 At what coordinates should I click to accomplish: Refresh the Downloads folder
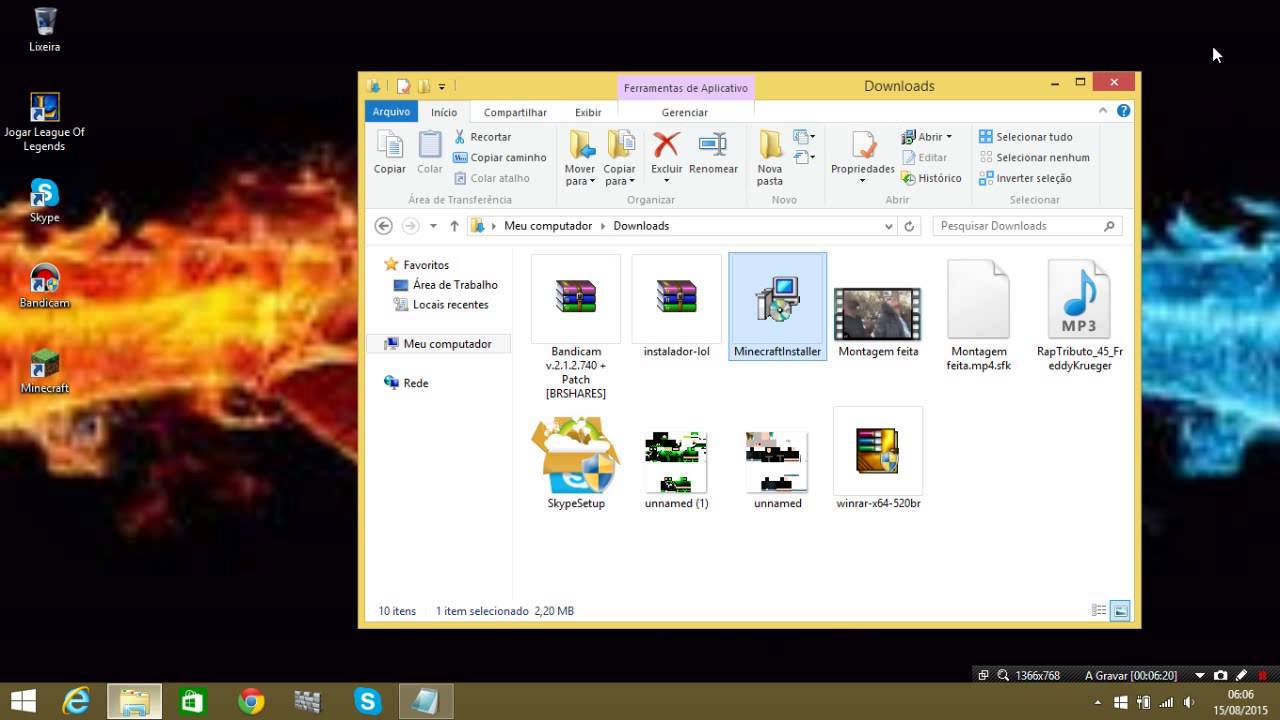(x=909, y=226)
